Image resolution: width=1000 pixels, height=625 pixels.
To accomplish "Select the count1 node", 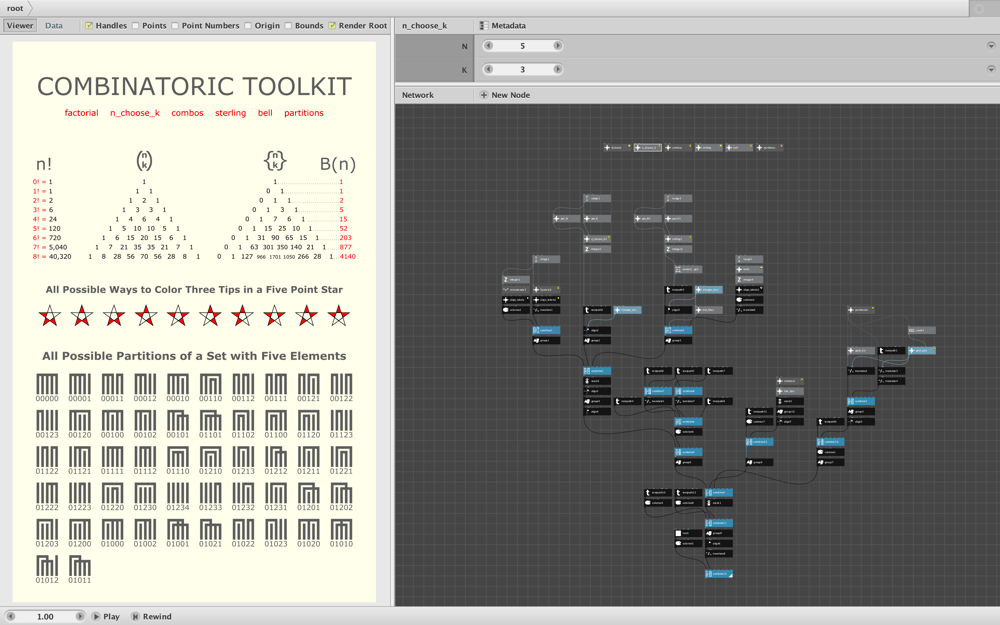I will point(922,330).
